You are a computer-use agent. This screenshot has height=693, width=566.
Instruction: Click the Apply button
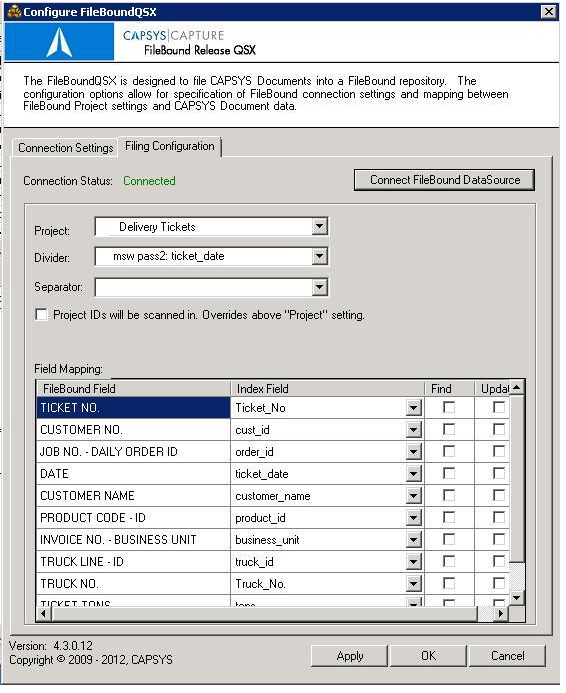click(349, 656)
